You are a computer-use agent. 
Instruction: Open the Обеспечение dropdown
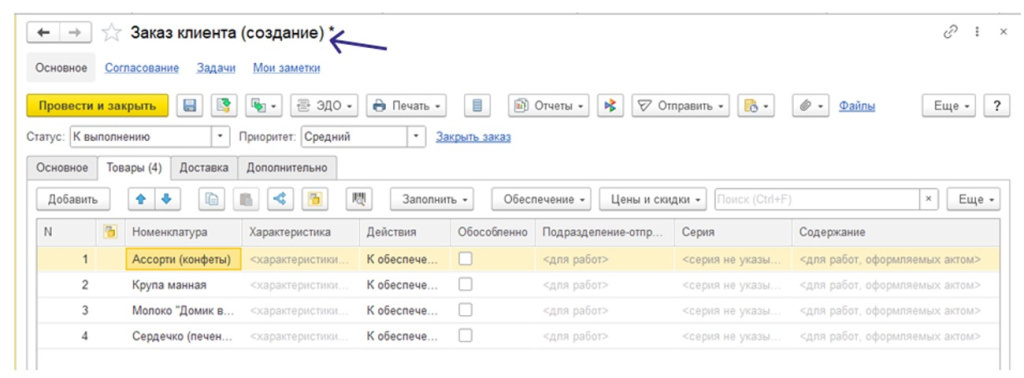(x=541, y=200)
